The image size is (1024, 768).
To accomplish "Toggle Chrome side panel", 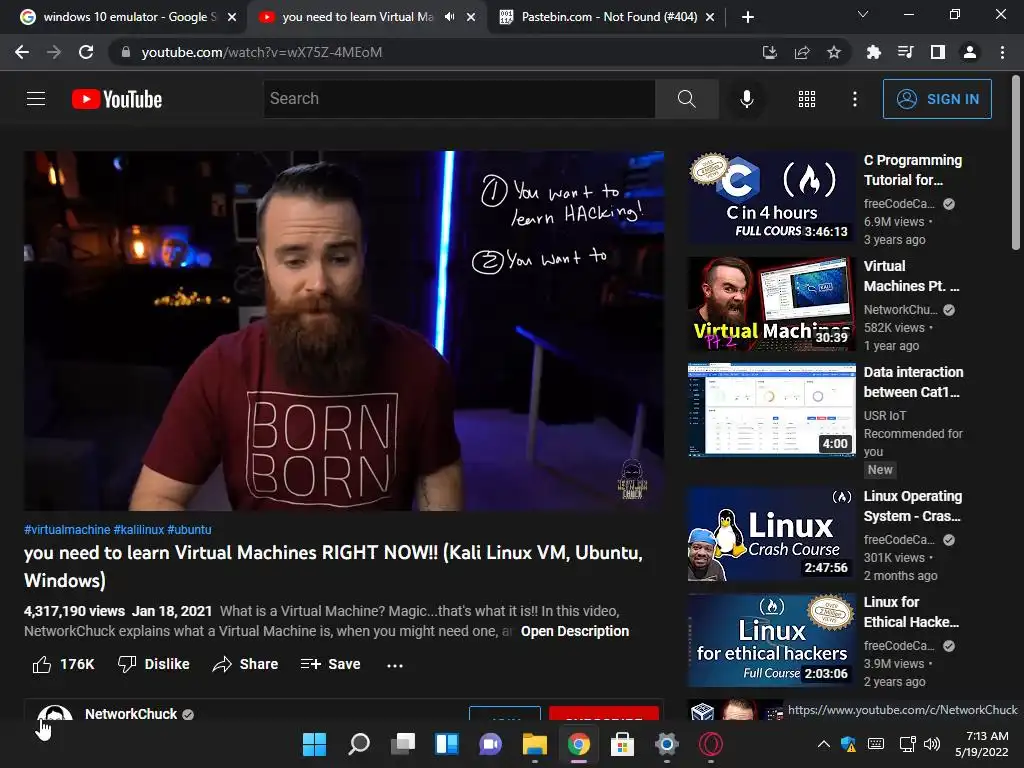I will click(938, 52).
